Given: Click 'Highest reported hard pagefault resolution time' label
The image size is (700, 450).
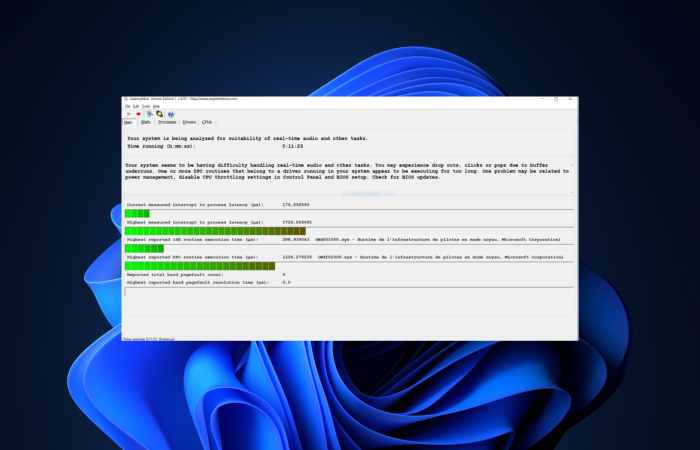Looking at the screenshot, I should (x=198, y=282).
